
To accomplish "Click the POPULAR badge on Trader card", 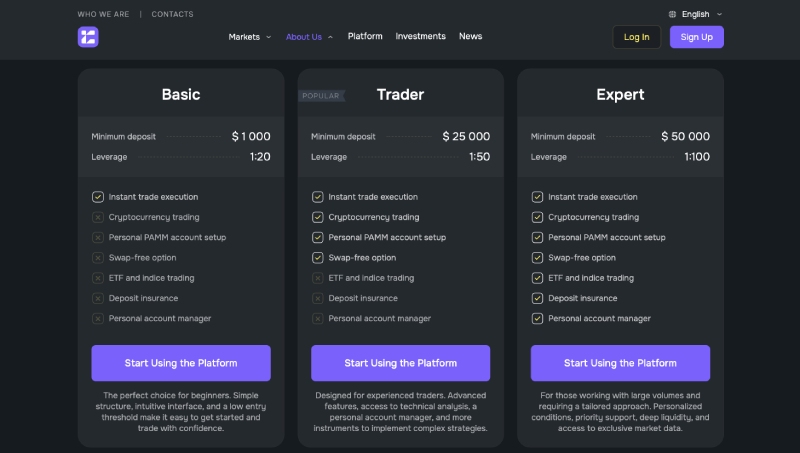I will (x=321, y=96).
